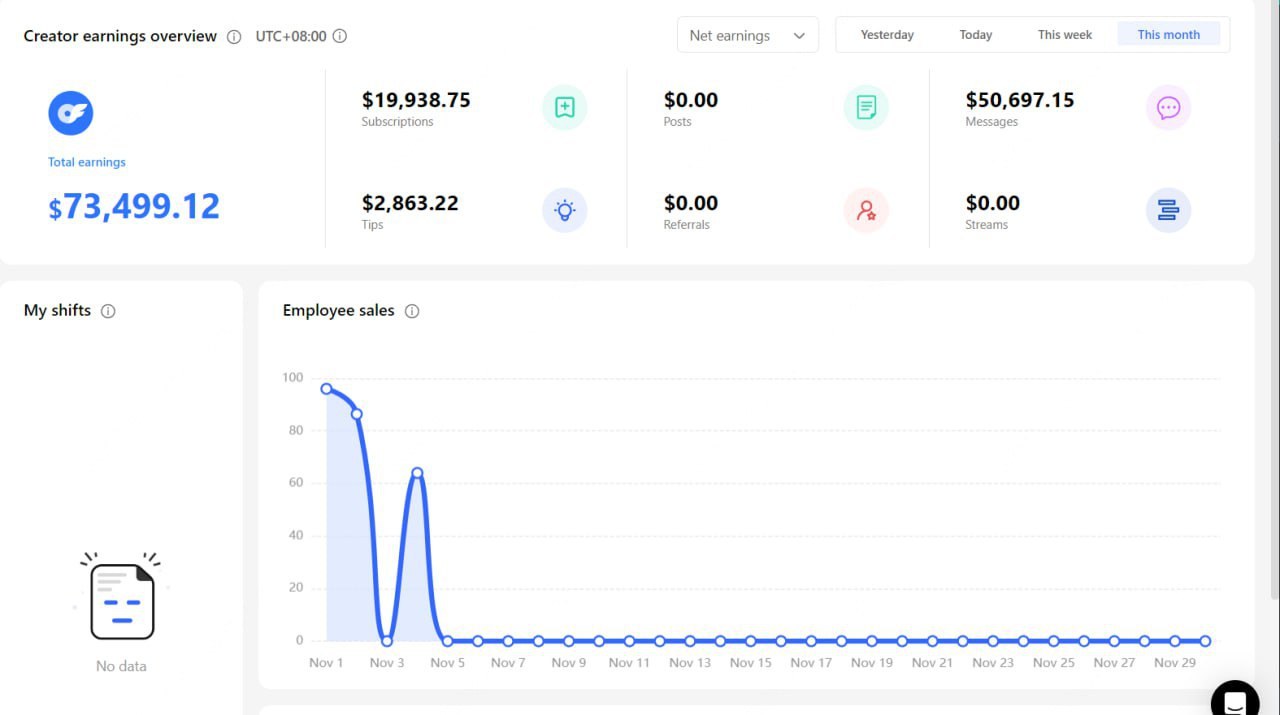Screen dimensions: 1280x715
Task: Click the Referrals person icon
Action: tap(865, 211)
